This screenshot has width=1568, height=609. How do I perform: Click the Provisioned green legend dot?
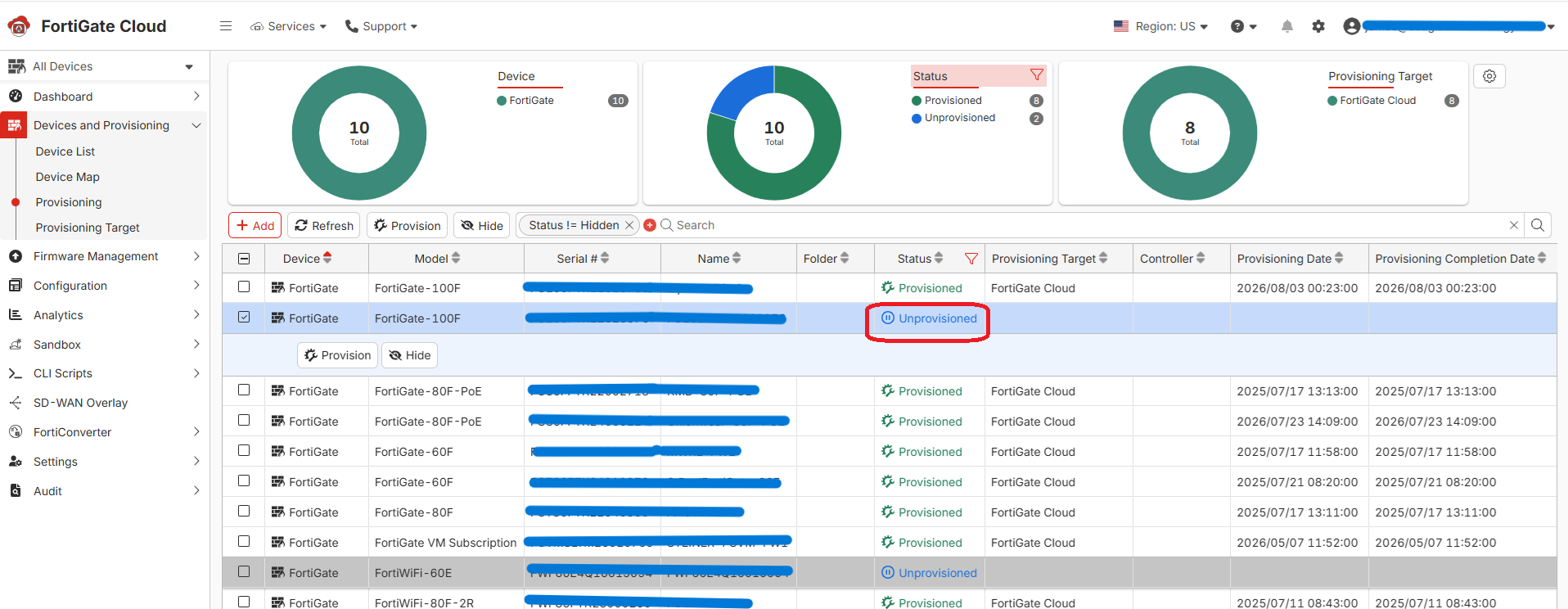(x=917, y=101)
